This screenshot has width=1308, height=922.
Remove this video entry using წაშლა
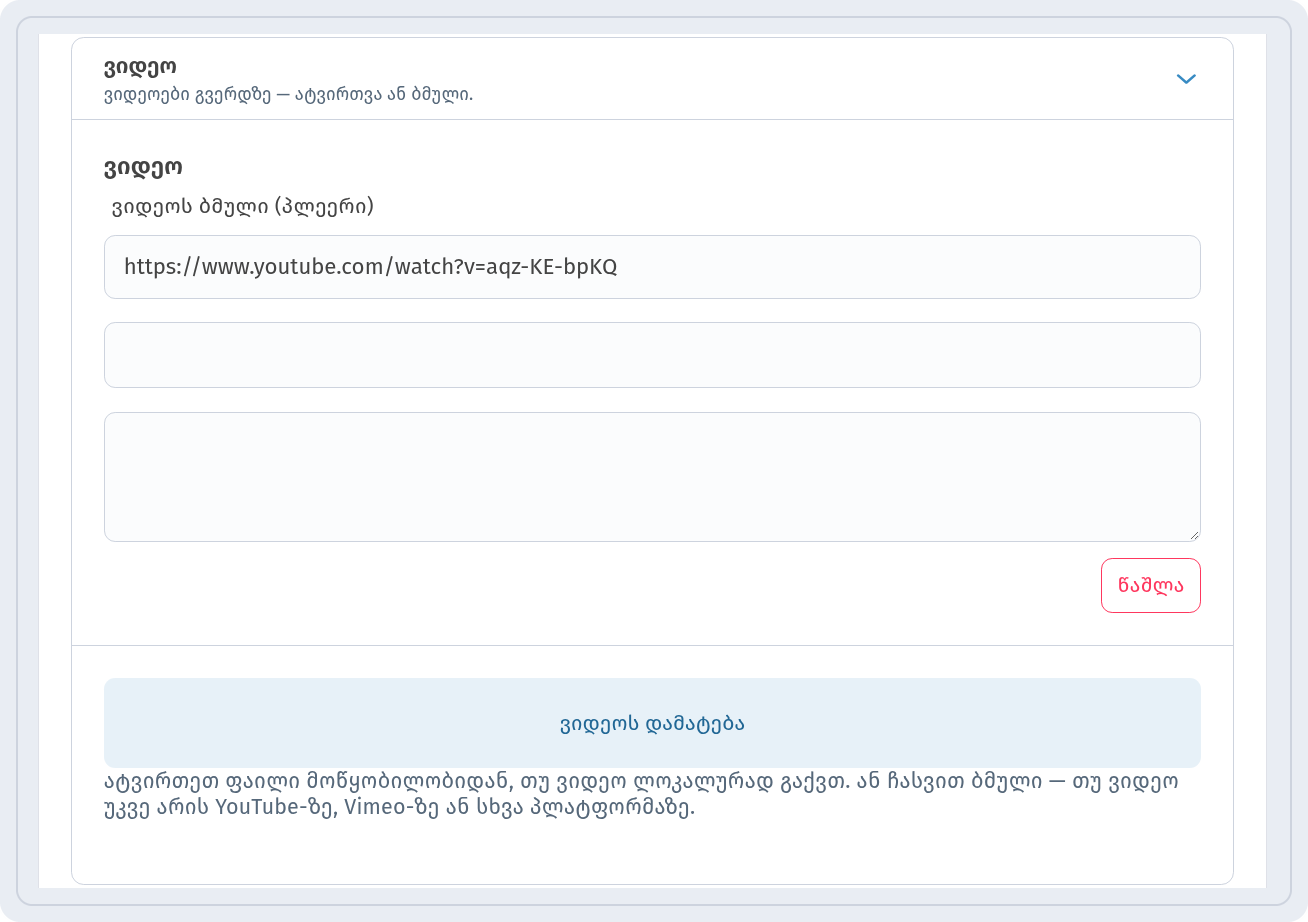(x=1151, y=585)
